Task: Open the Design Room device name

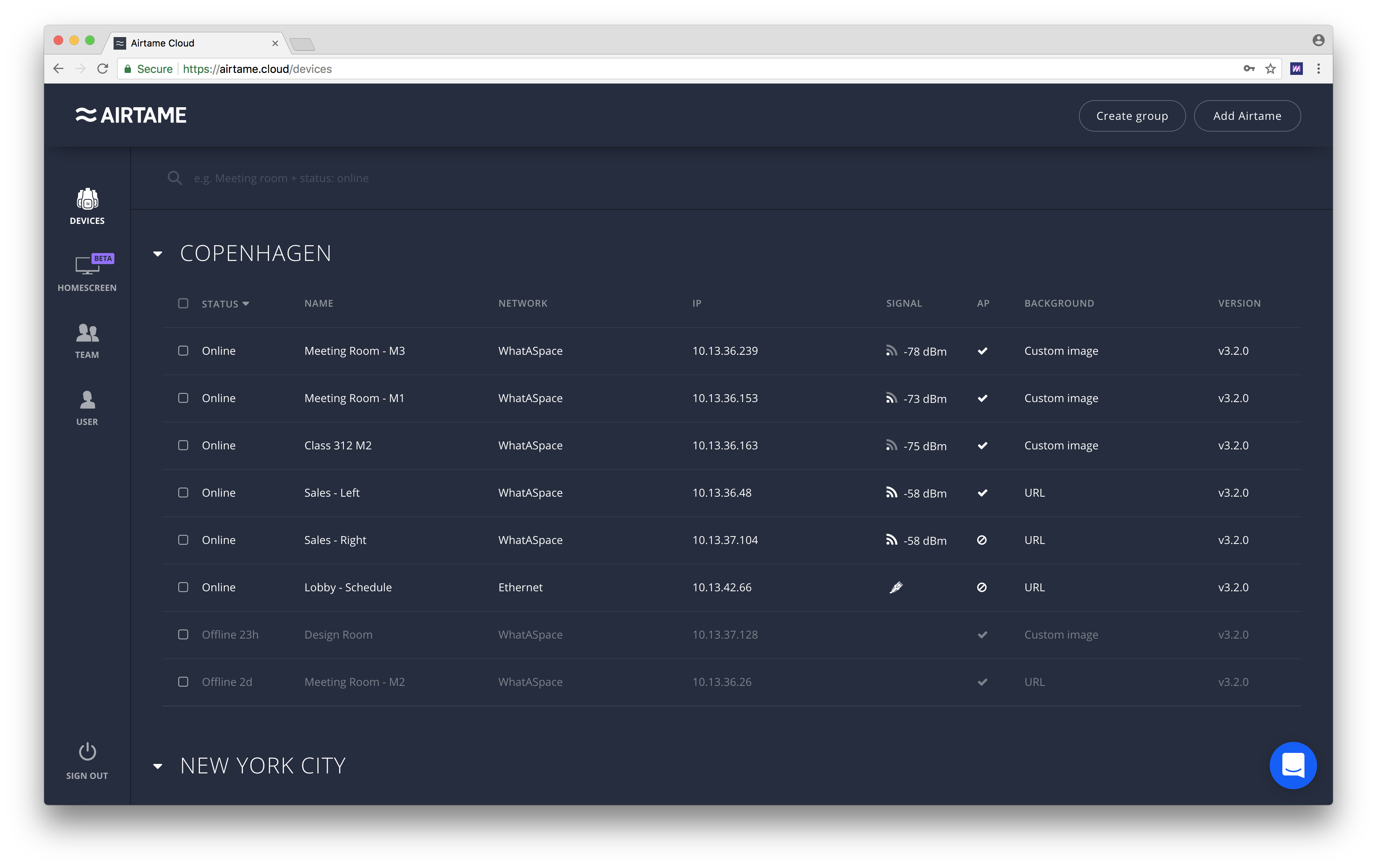Action: pos(338,635)
